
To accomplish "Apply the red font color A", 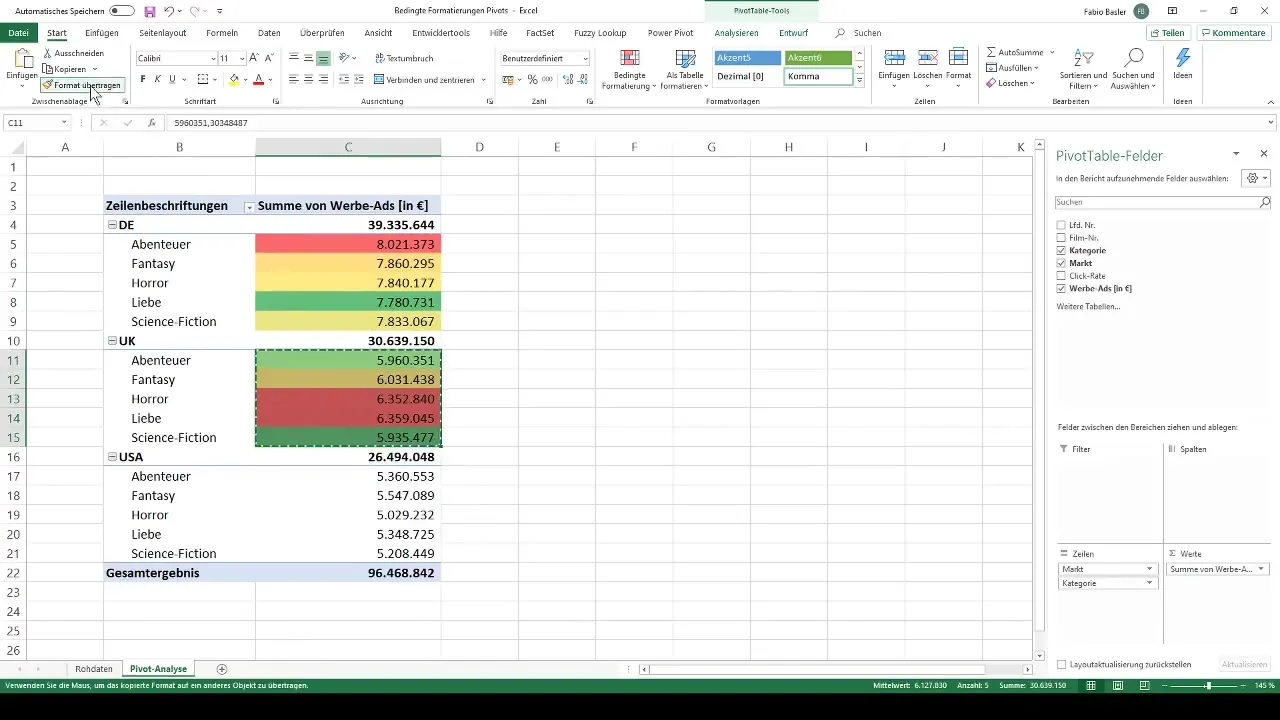I will [258, 79].
